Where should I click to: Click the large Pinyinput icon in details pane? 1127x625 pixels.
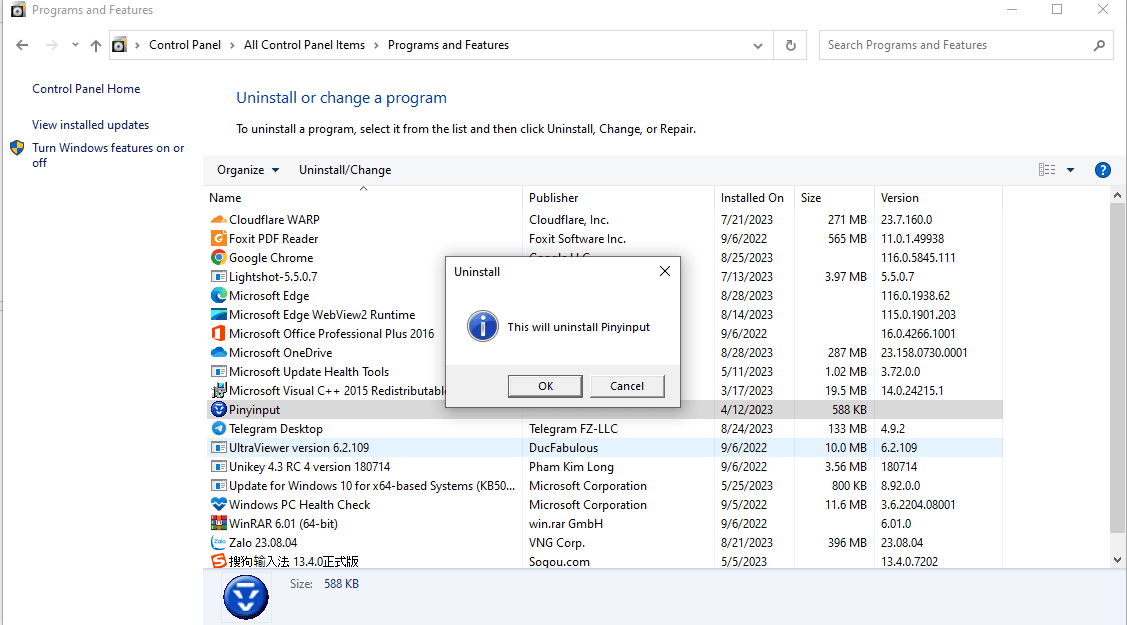point(246,597)
